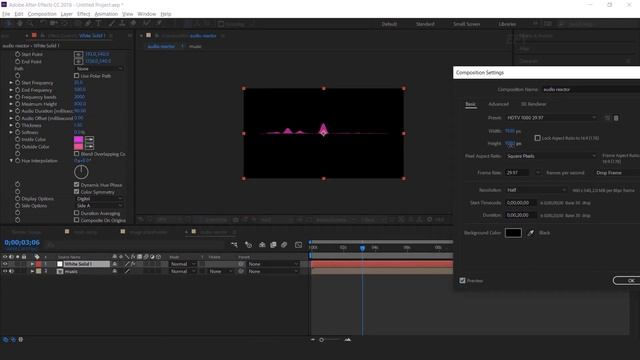The image size is (640, 360).
Task: Click the effect fx switch on White Solid 1
Action: coord(133,264)
